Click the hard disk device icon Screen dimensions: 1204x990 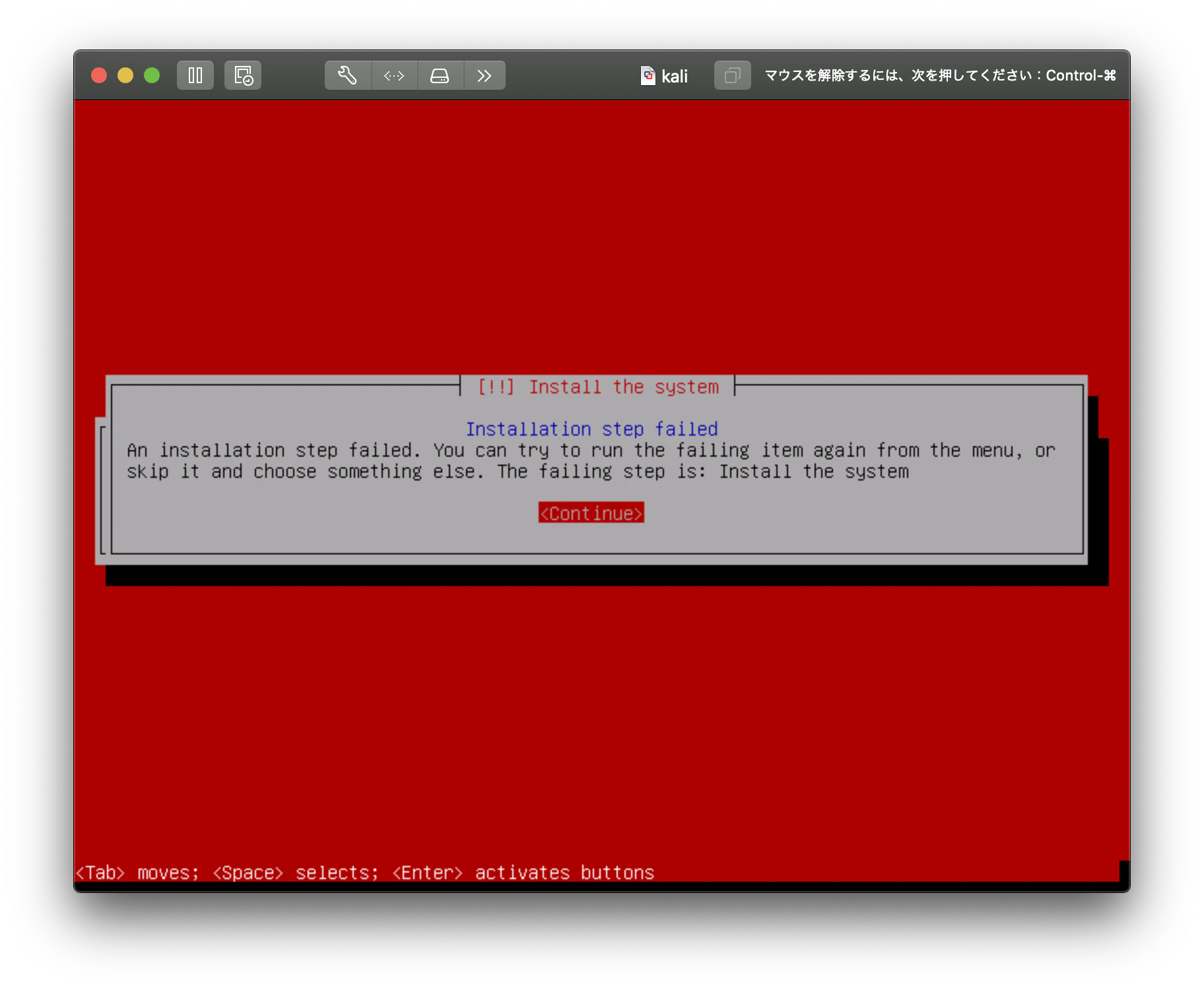coord(440,75)
